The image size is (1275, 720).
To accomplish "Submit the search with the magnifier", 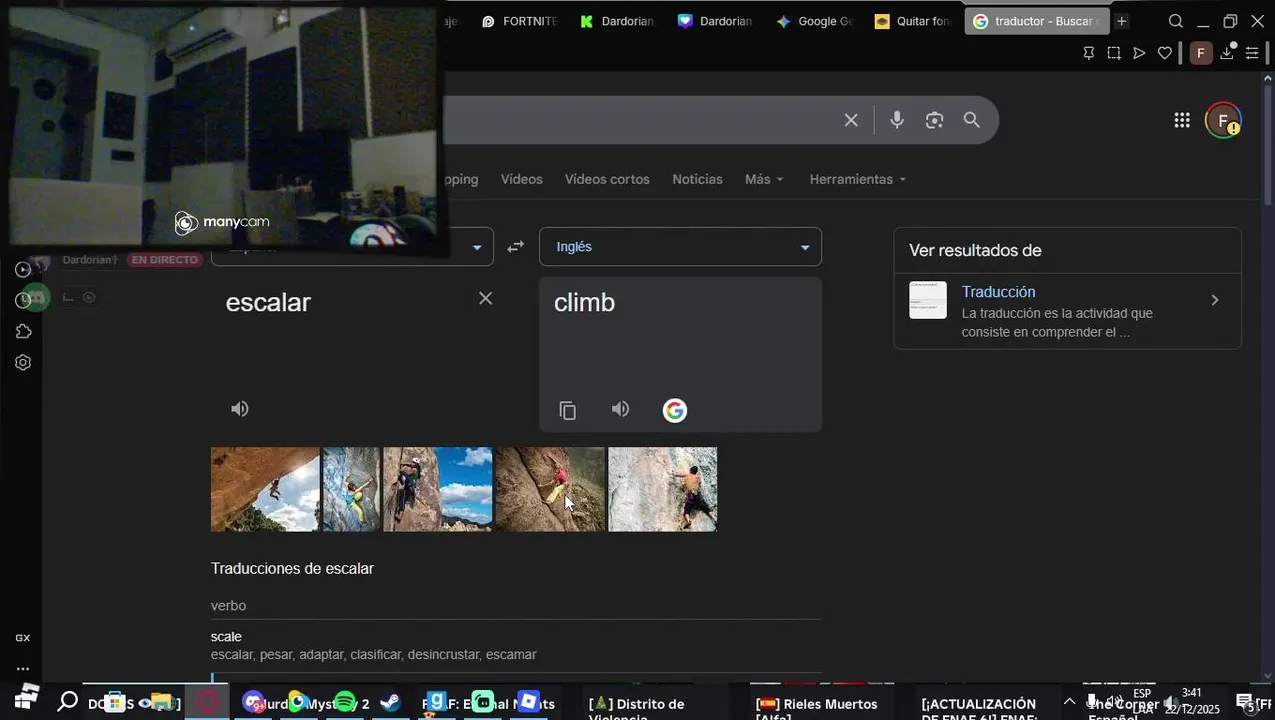I will click(x=971, y=120).
